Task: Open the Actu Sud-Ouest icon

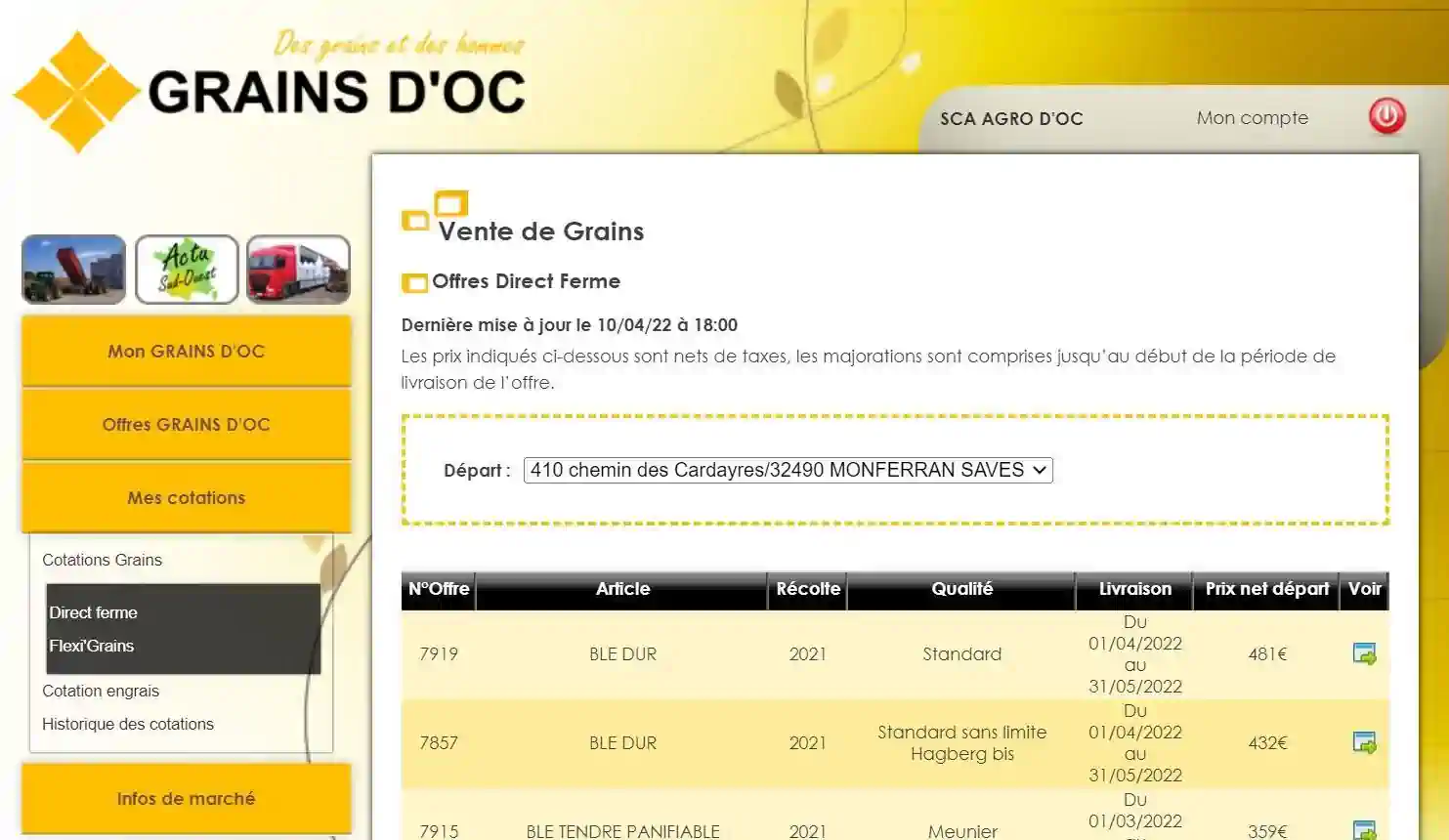Action: pyautogui.click(x=187, y=270)
